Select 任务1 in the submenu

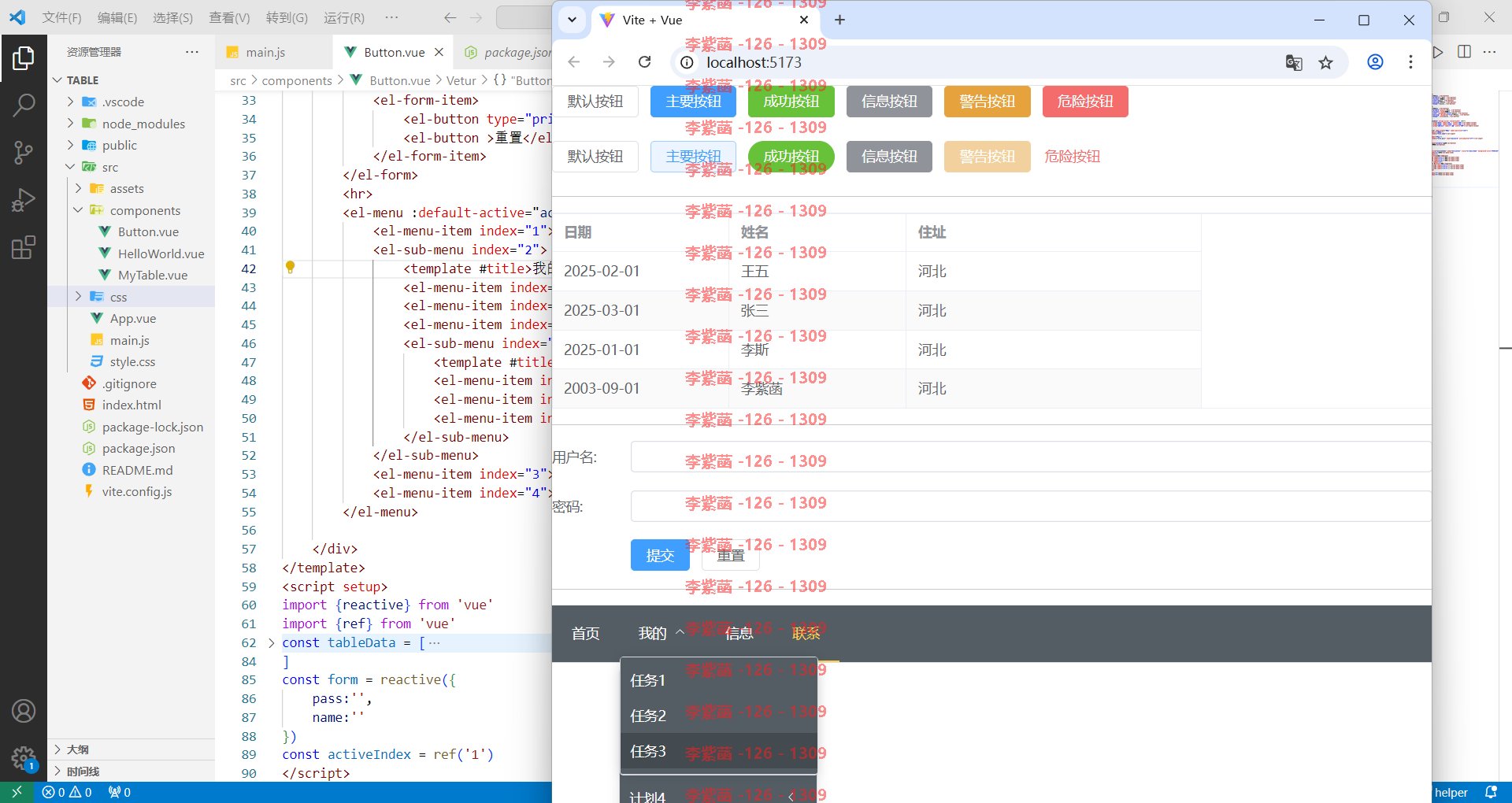point(718,680)
